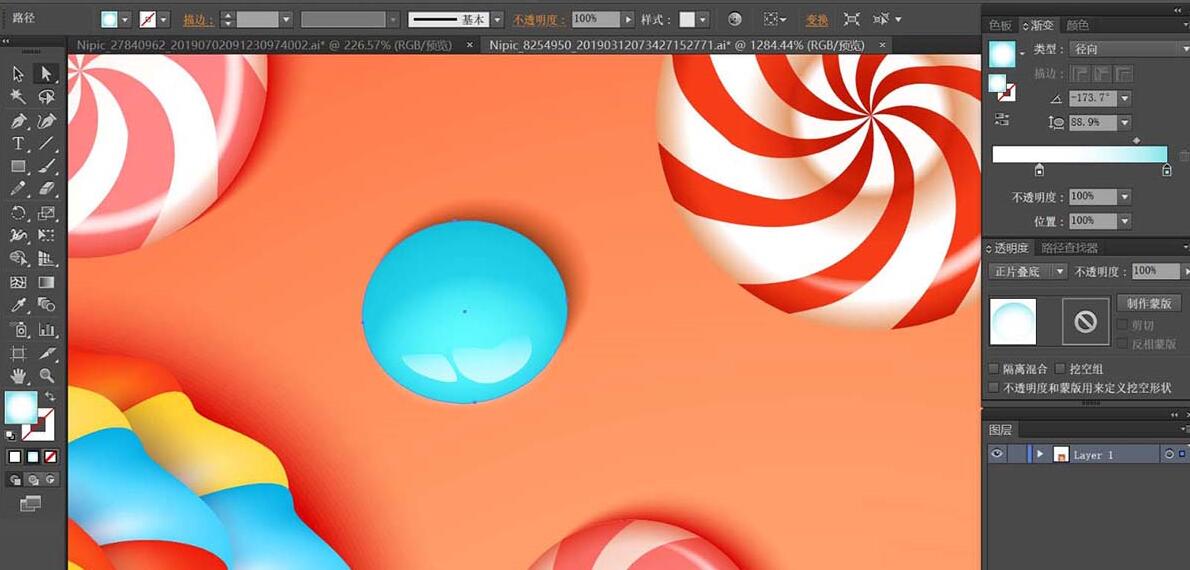Select the Mesh tool

(18, 282)
